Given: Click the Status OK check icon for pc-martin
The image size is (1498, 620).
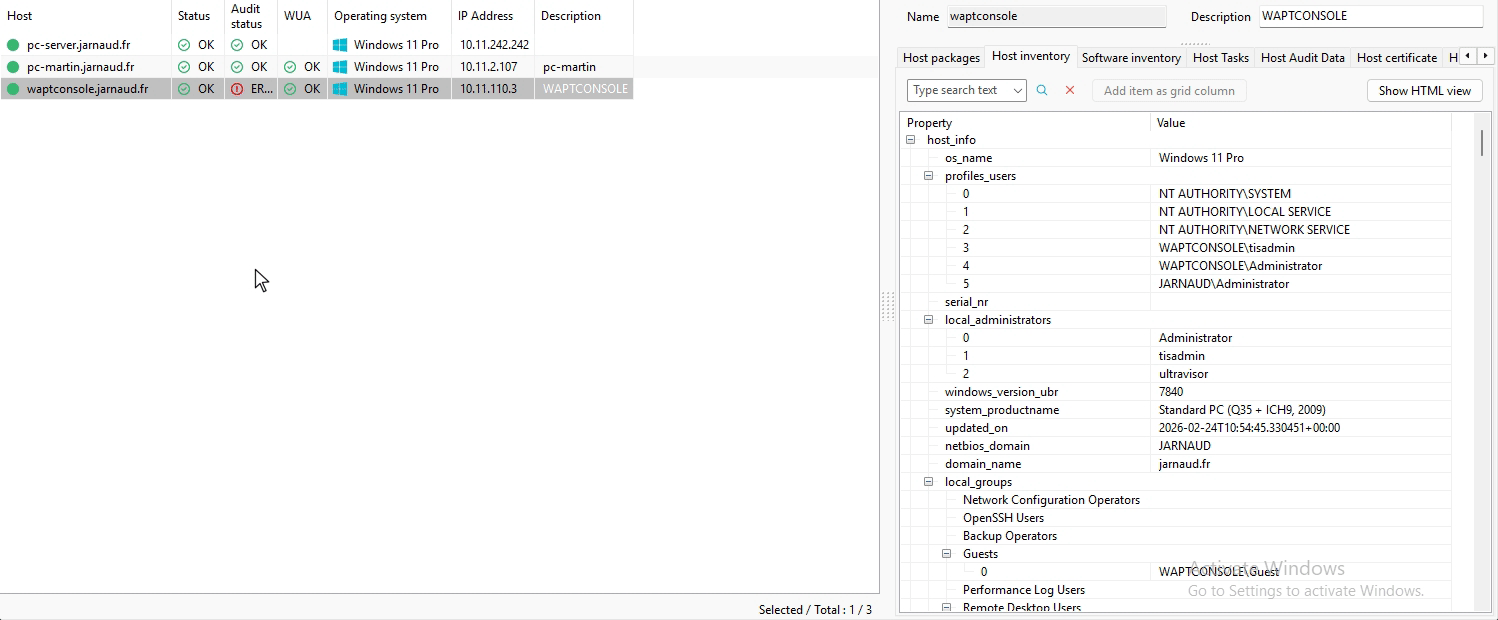Looking at the screenshot, I should (x=184, y=67).
